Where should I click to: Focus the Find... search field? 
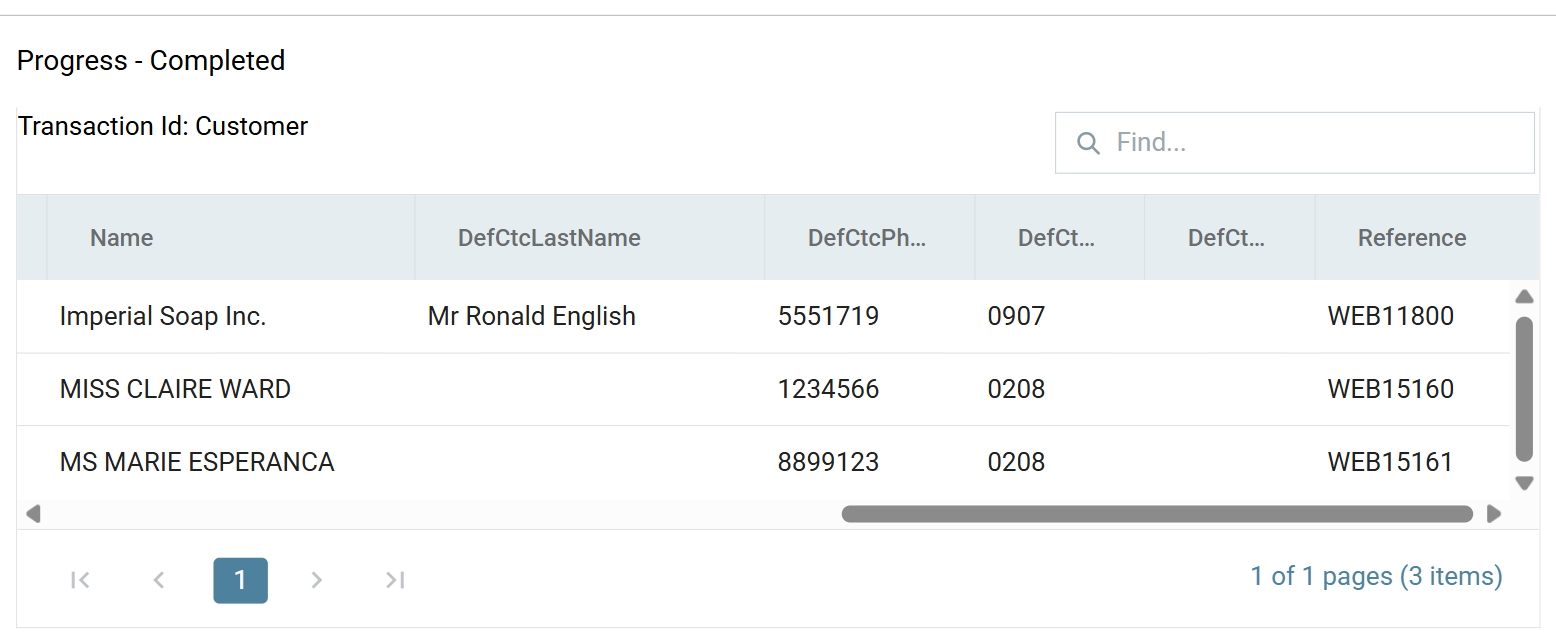(1295, 143)
